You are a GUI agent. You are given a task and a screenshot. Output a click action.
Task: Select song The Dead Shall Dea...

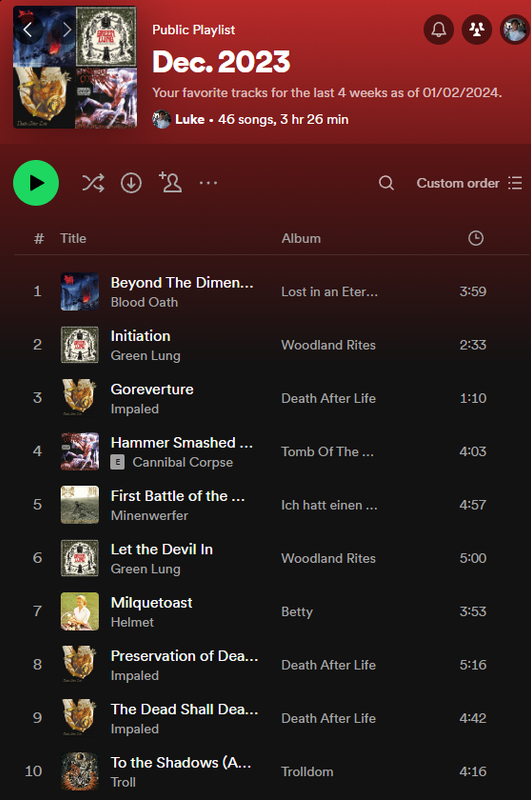[x=184, y=709]
